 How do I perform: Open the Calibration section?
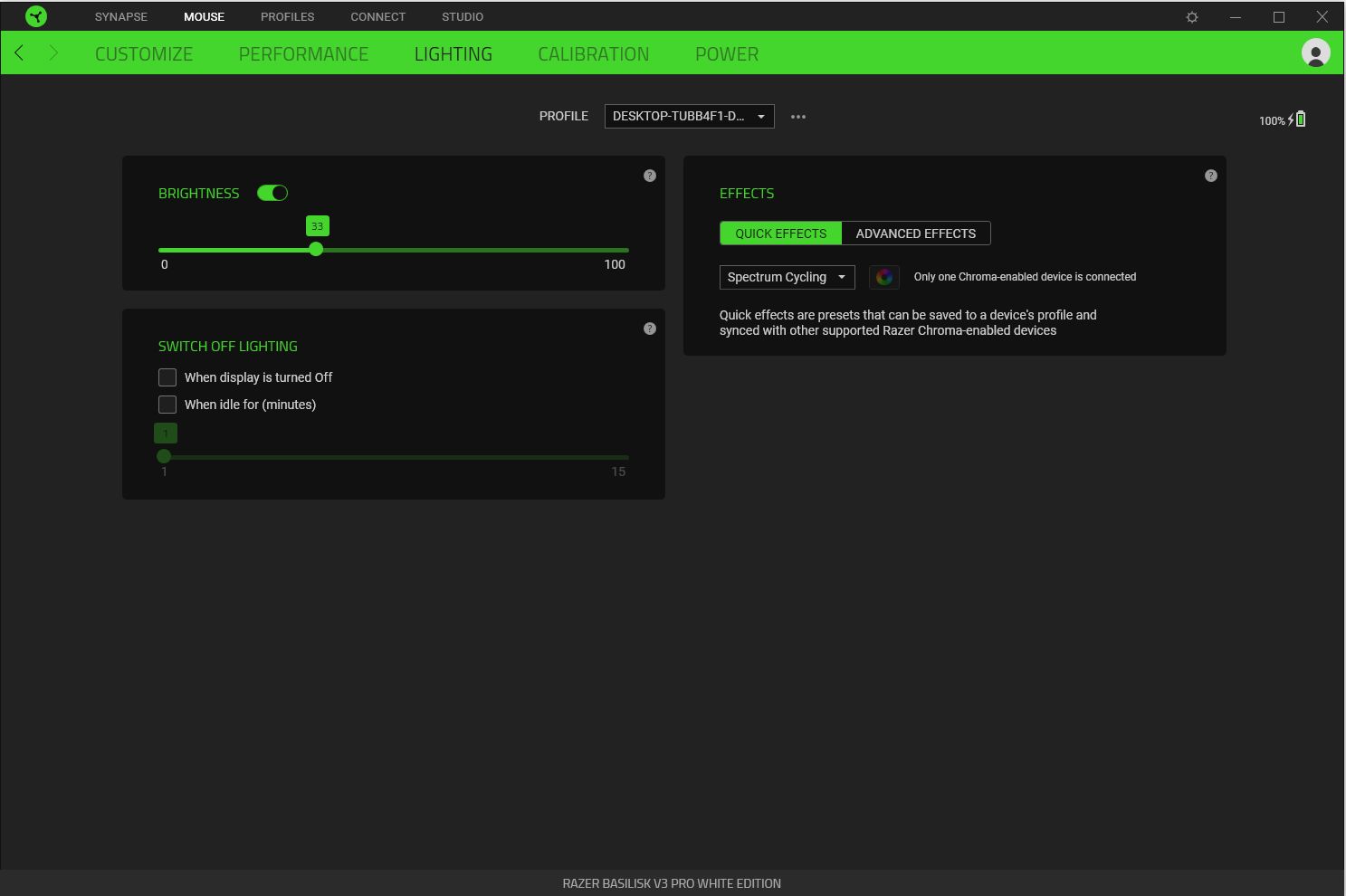[x=594, y=54]
